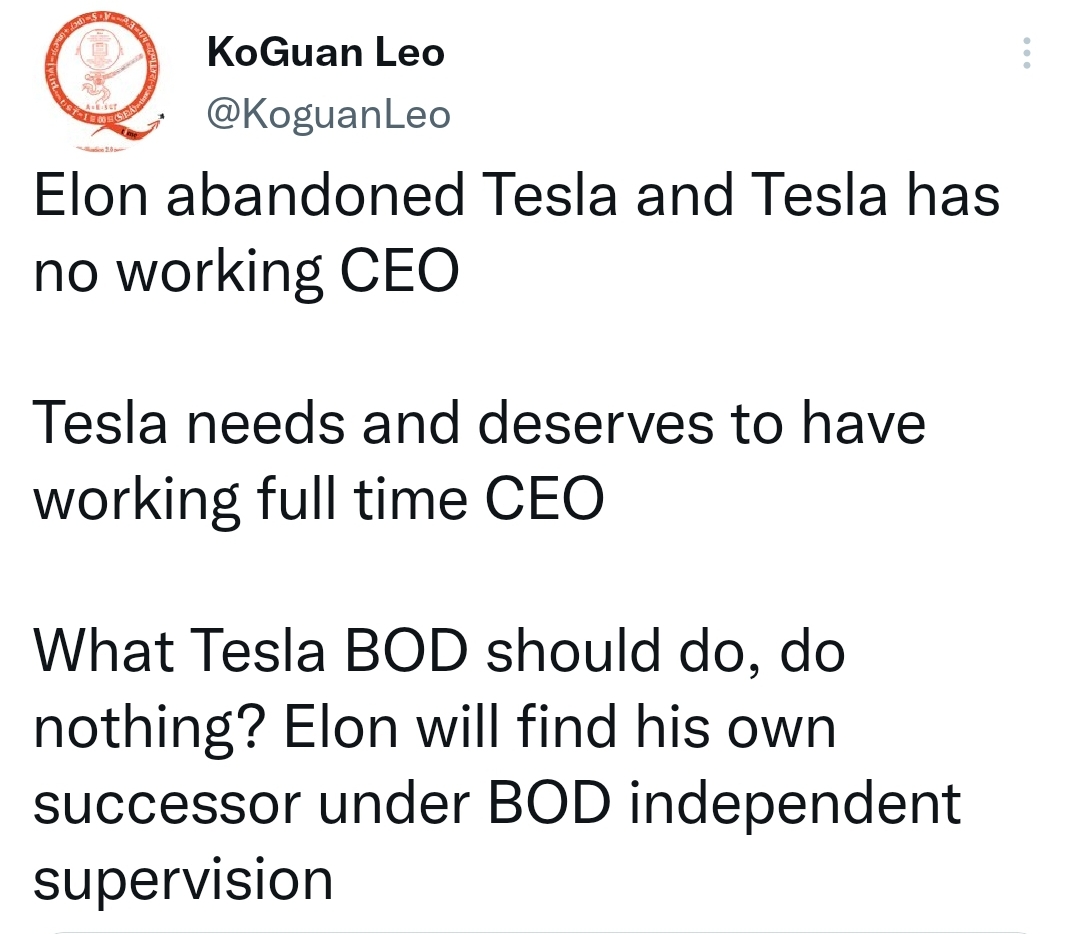Viewport: 1079px width, 934px height.
Task: Click the word 'independent' in the tweet
Action: [795, 803]
